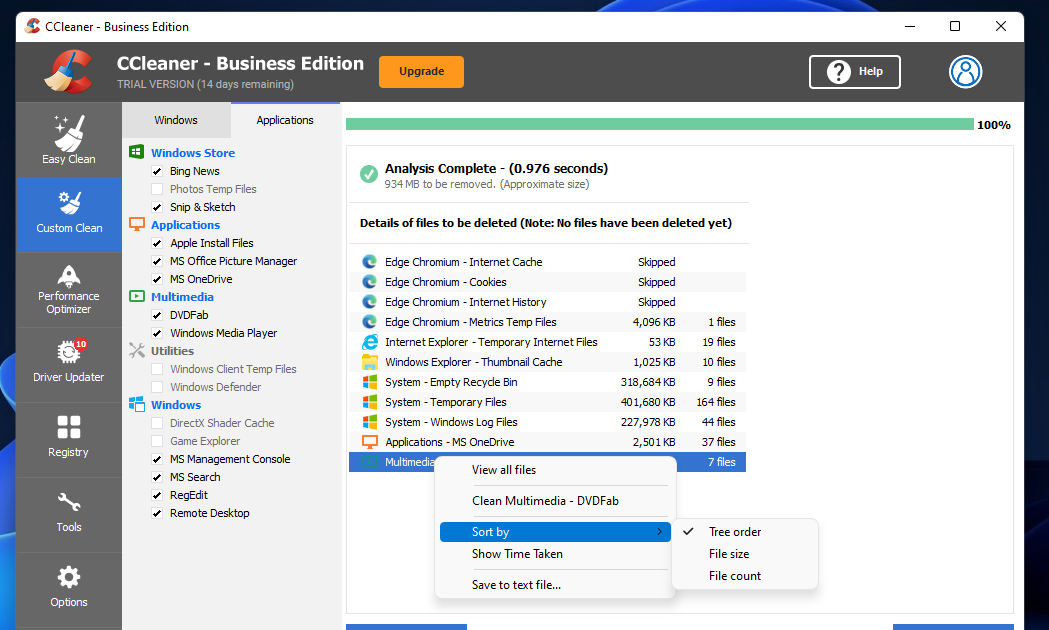
Task: Click the Edge icon beside Metrics Temp Files
Action: (x=369, y=322)
